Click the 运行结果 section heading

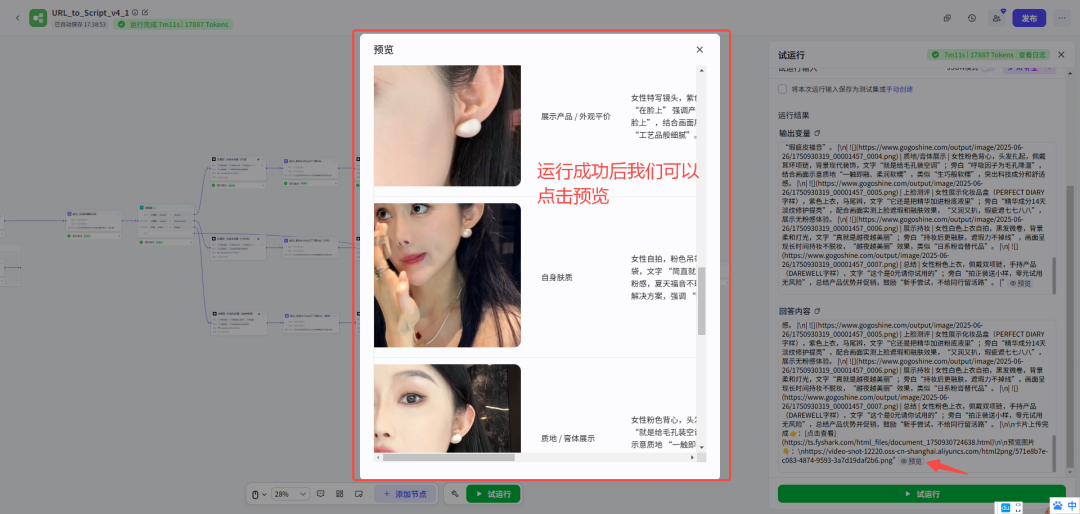click(x=793, y=115)
